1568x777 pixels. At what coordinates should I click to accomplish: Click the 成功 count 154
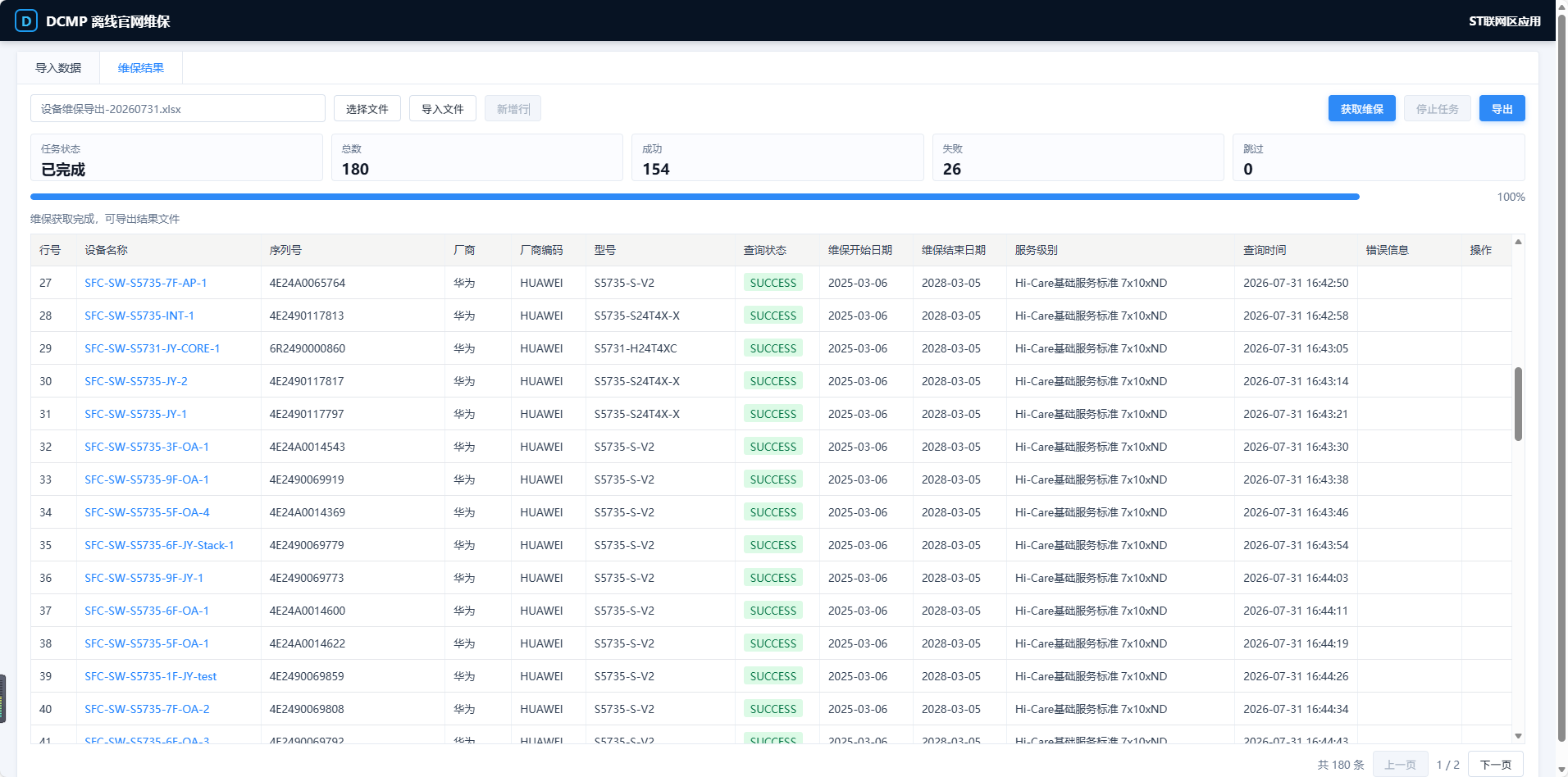[x=656, y=169]
